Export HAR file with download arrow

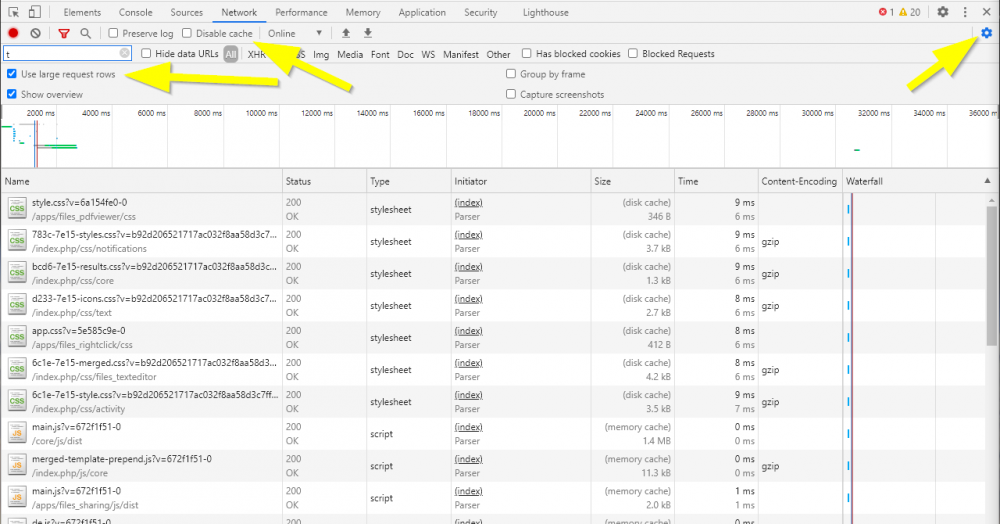pos(368,33)
